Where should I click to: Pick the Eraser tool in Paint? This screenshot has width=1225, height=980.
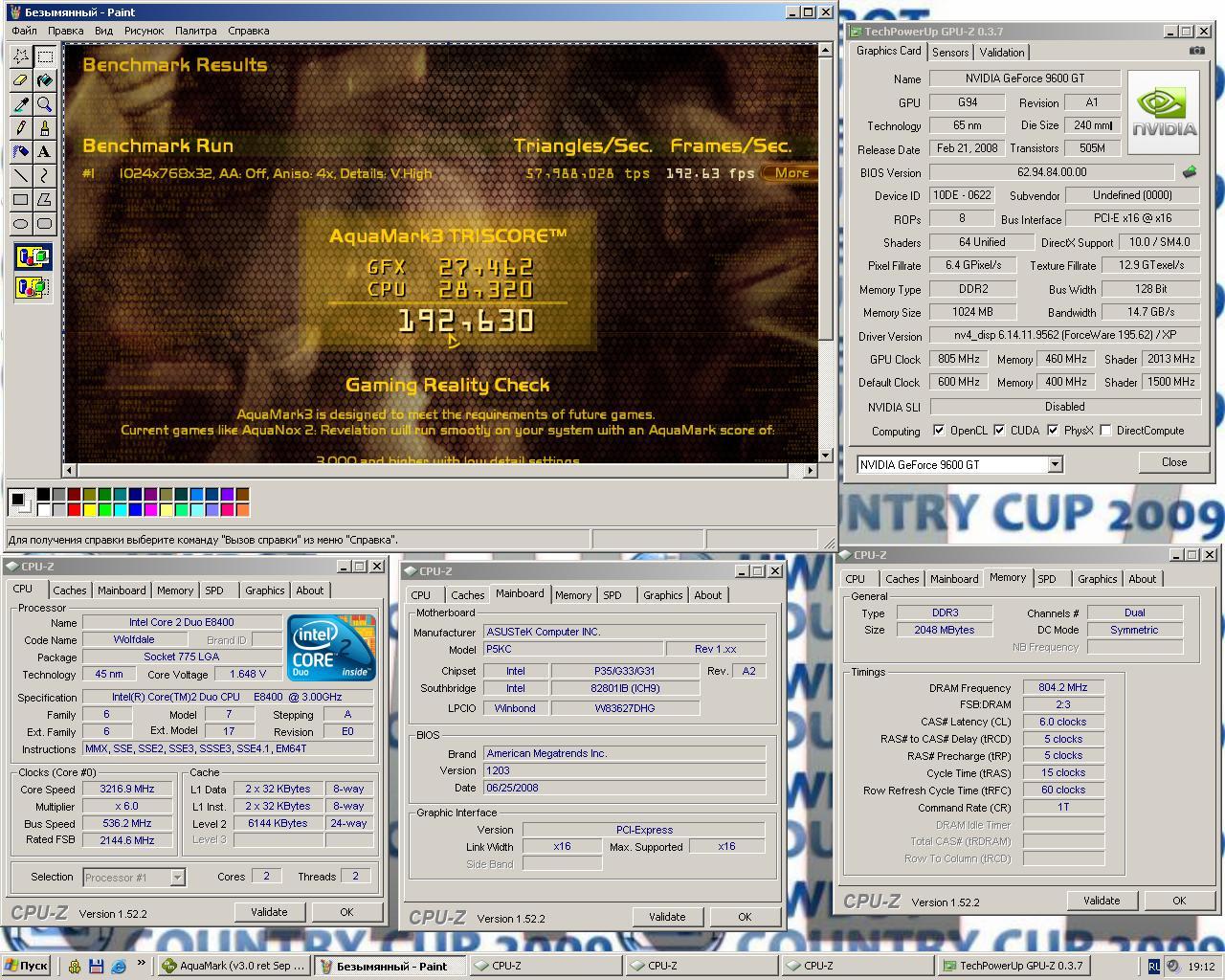pyautogui.click(x=20, y=80)
